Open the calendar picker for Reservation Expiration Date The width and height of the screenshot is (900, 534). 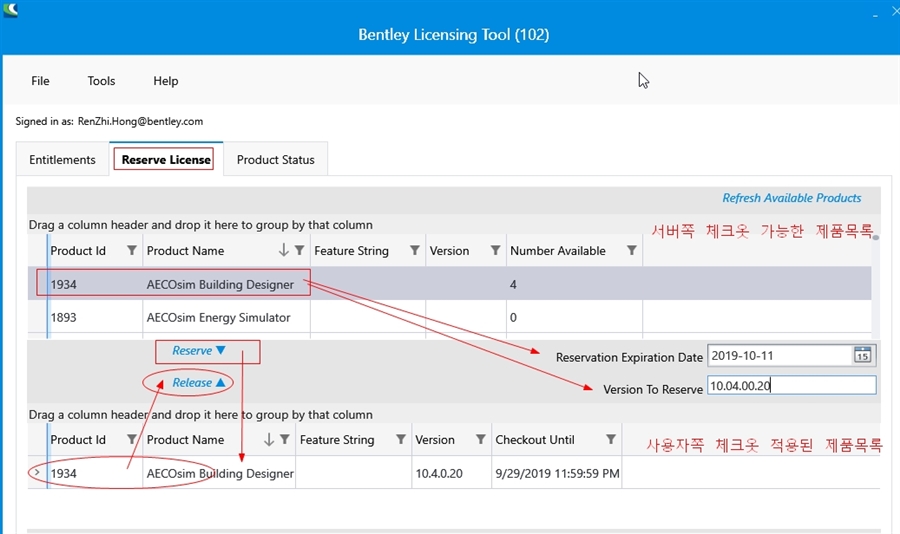(x=862, y=355)
